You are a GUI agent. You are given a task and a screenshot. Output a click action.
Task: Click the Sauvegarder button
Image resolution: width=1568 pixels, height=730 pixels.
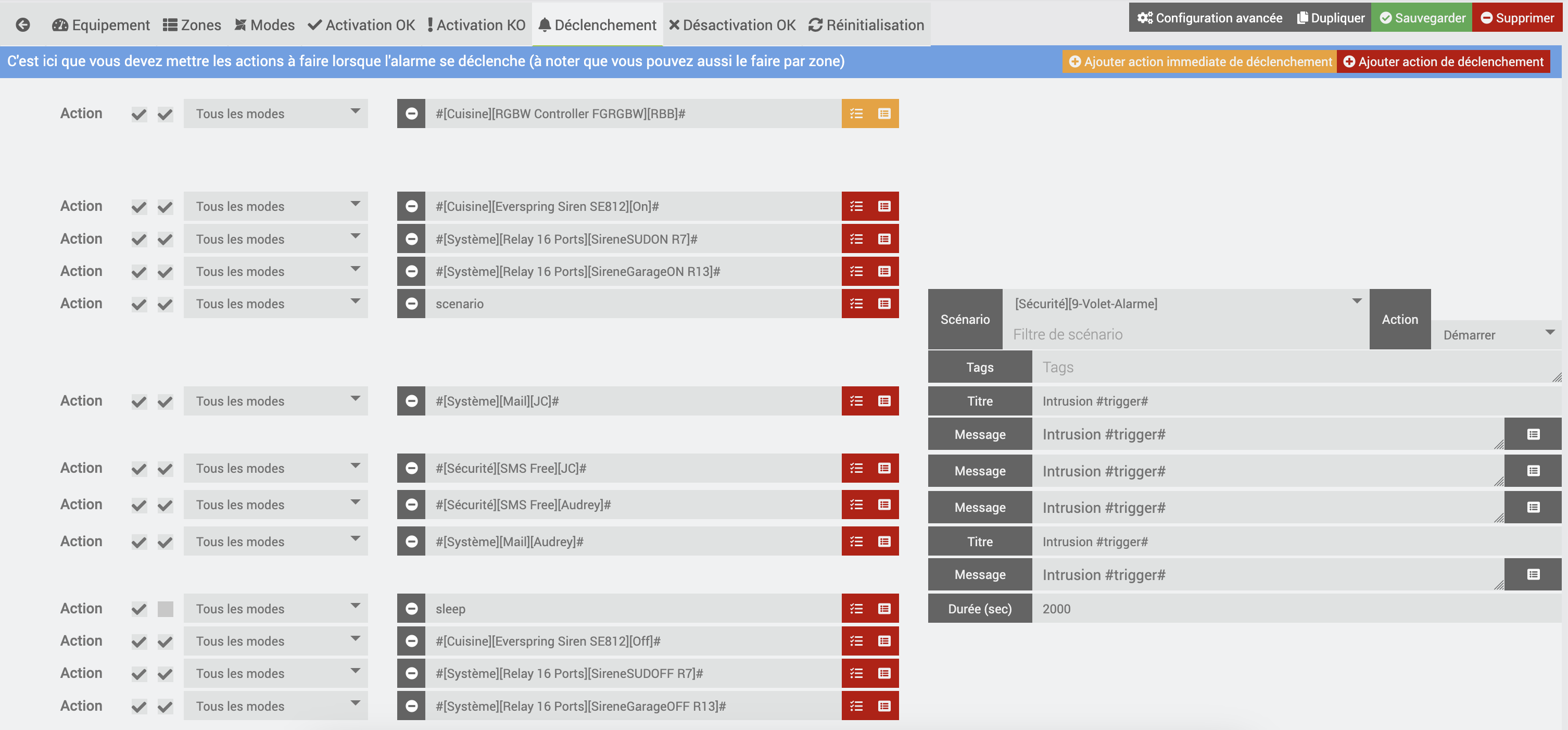1422,18
